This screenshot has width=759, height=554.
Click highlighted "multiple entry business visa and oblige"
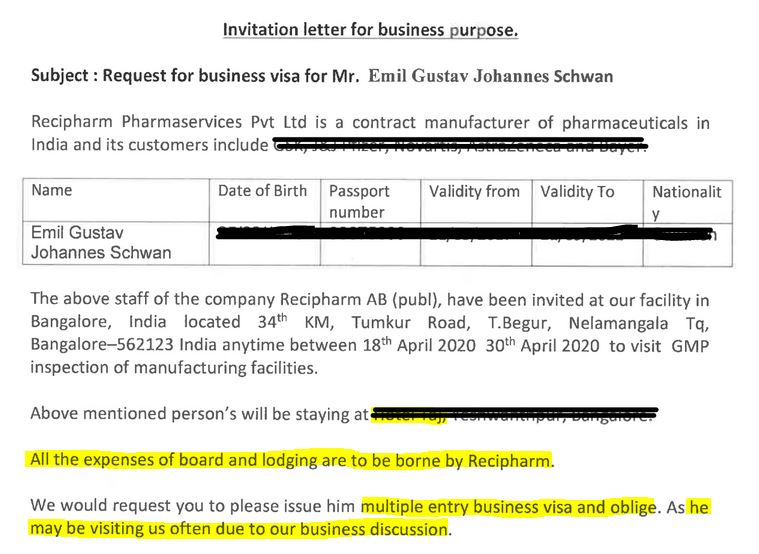point(508,505)
